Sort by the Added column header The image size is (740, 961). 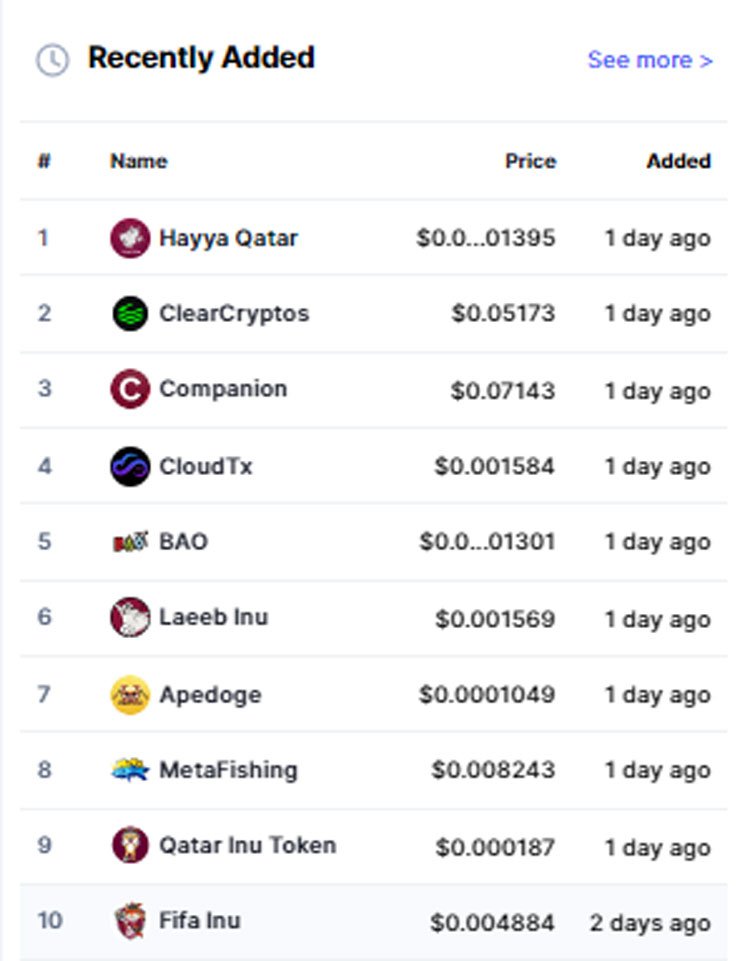(679, 161)
